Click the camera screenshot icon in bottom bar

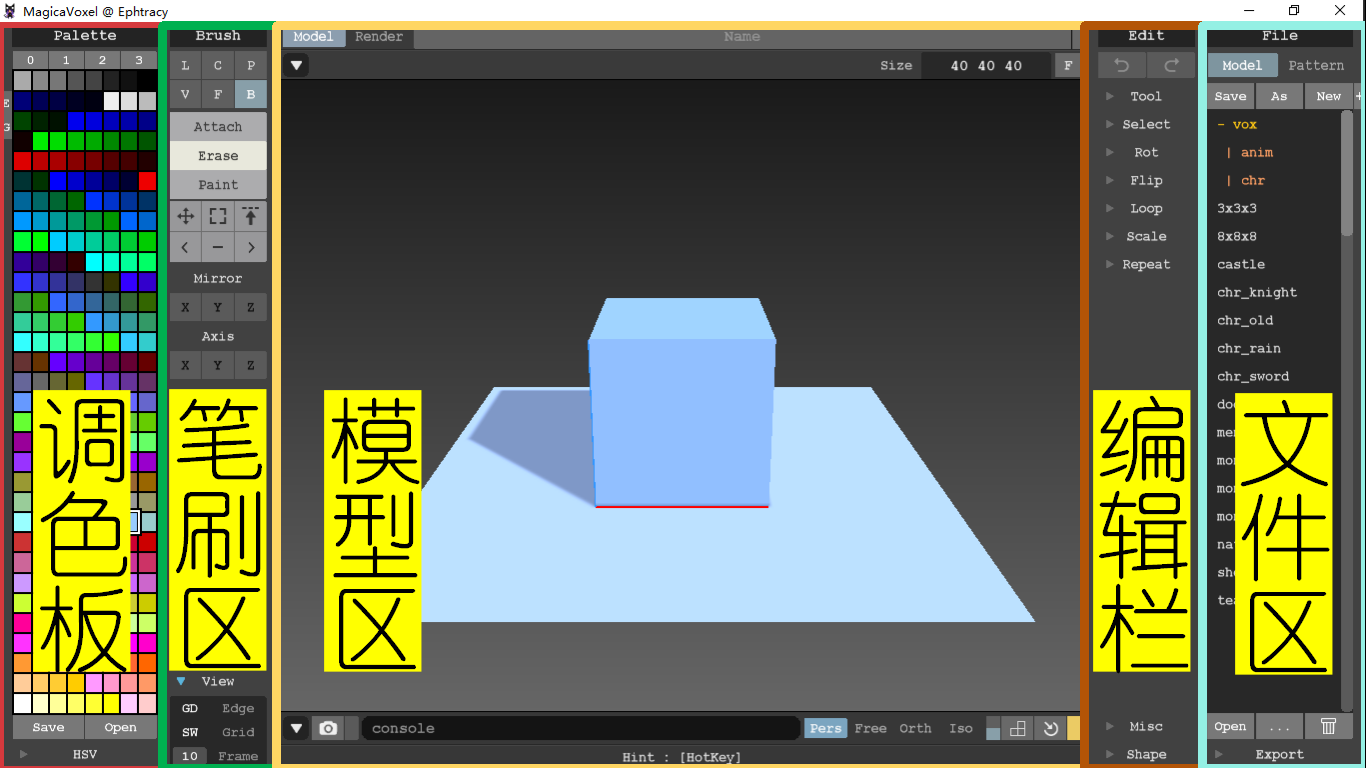click(x=329, y=728)
